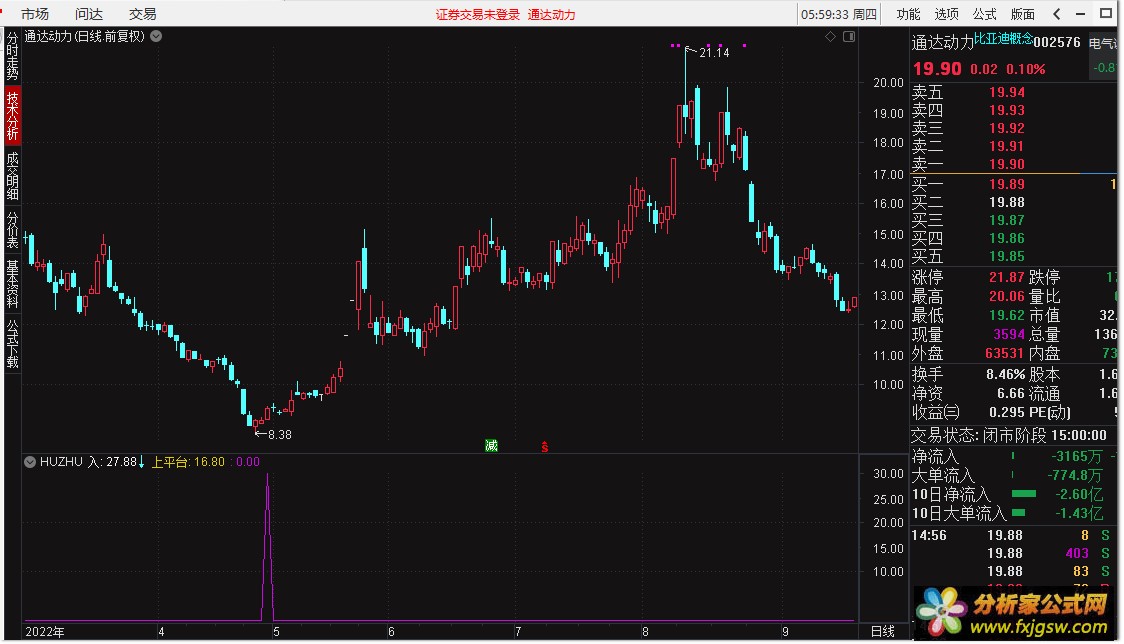Toggle side panel icon at chart top right
The image size is (1124, 644).
pos(849,36)
